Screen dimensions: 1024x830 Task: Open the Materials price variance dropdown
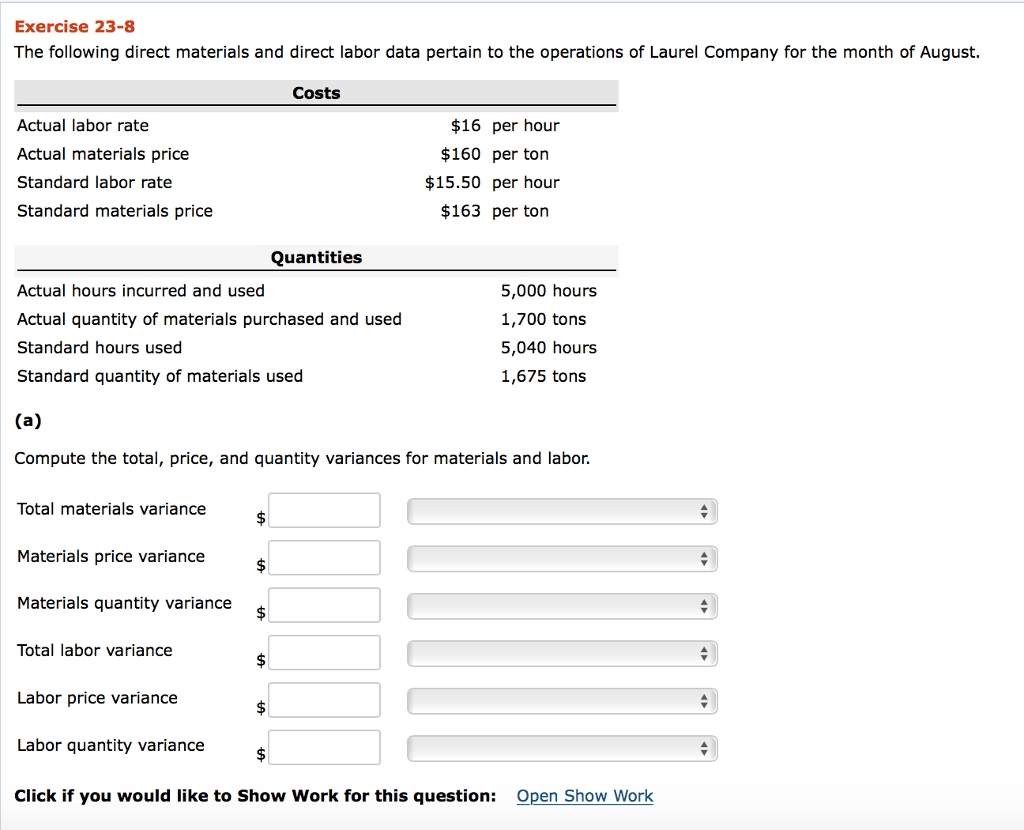coord(560,558)
